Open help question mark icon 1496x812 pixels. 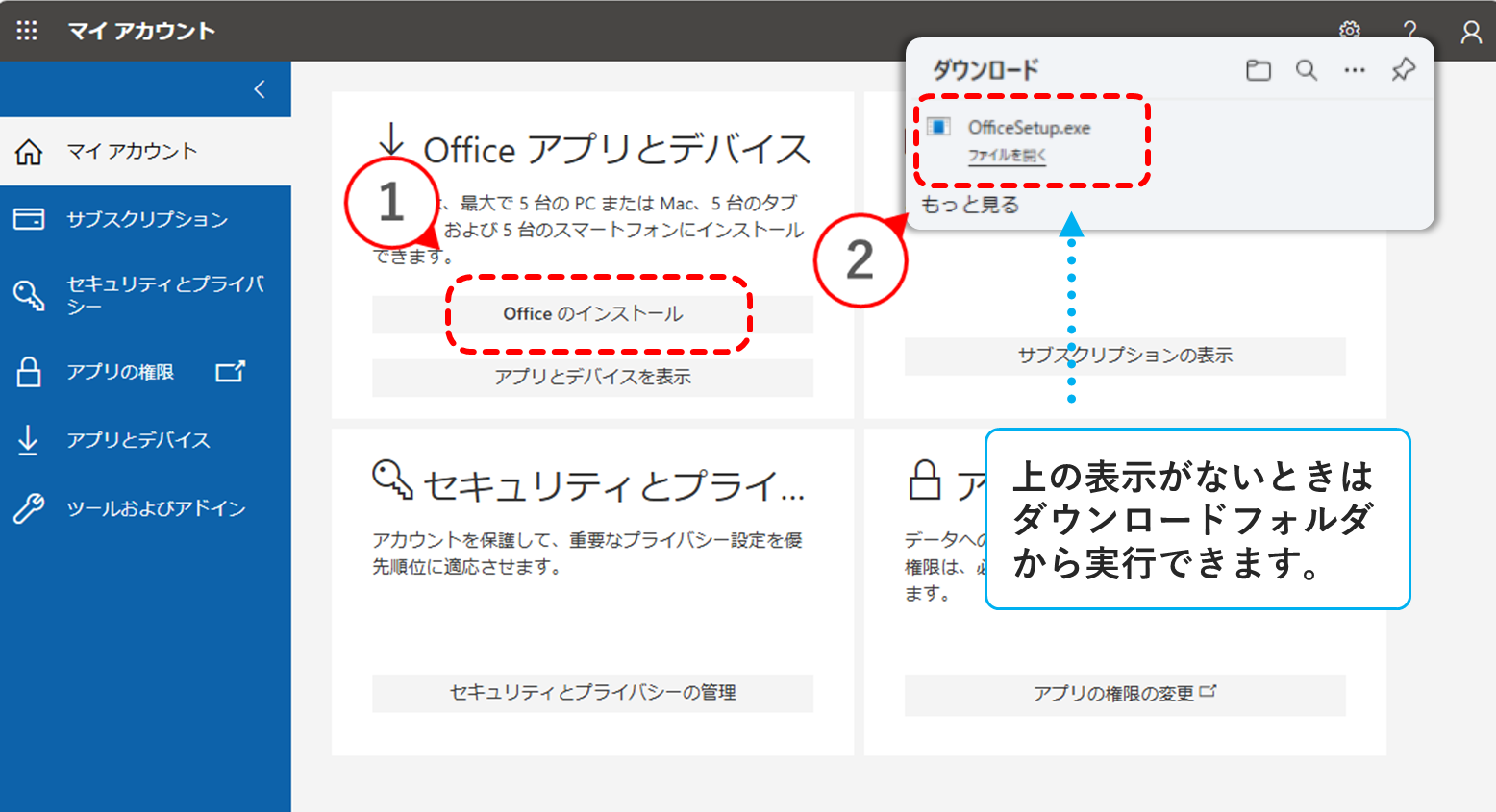tap(1409, 29)
